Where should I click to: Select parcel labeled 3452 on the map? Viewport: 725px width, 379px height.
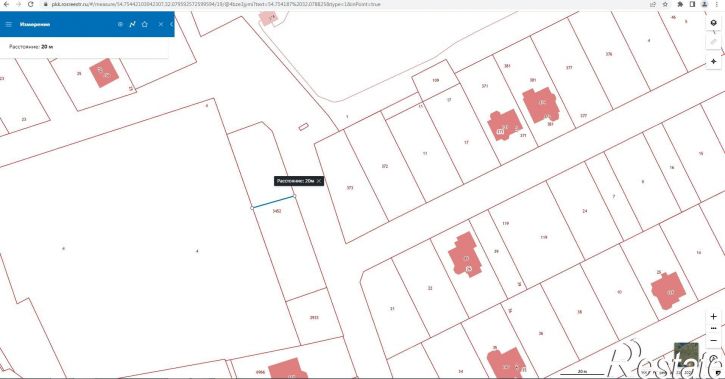click(277, 211)
